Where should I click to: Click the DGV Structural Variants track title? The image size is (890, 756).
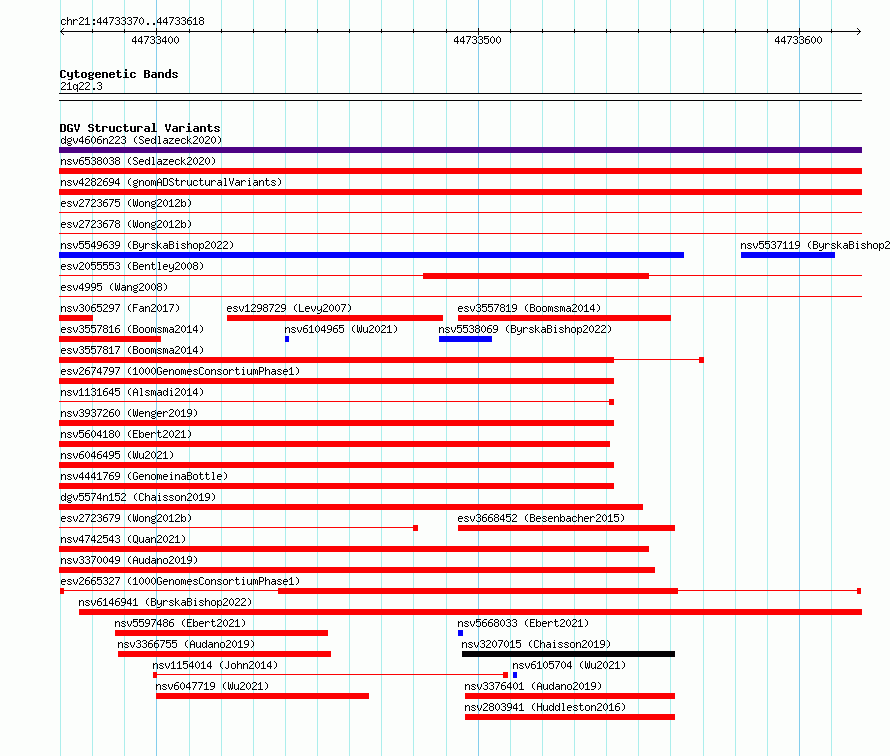tap(140, 128)
